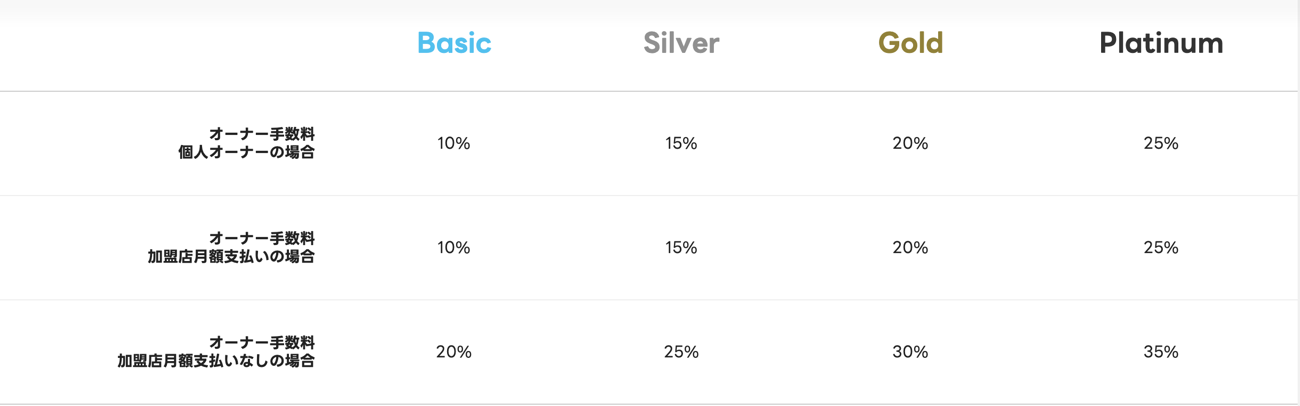
Task: Click Gold 20% for 個人オーナー row
Action: click(x=910, y=143)
